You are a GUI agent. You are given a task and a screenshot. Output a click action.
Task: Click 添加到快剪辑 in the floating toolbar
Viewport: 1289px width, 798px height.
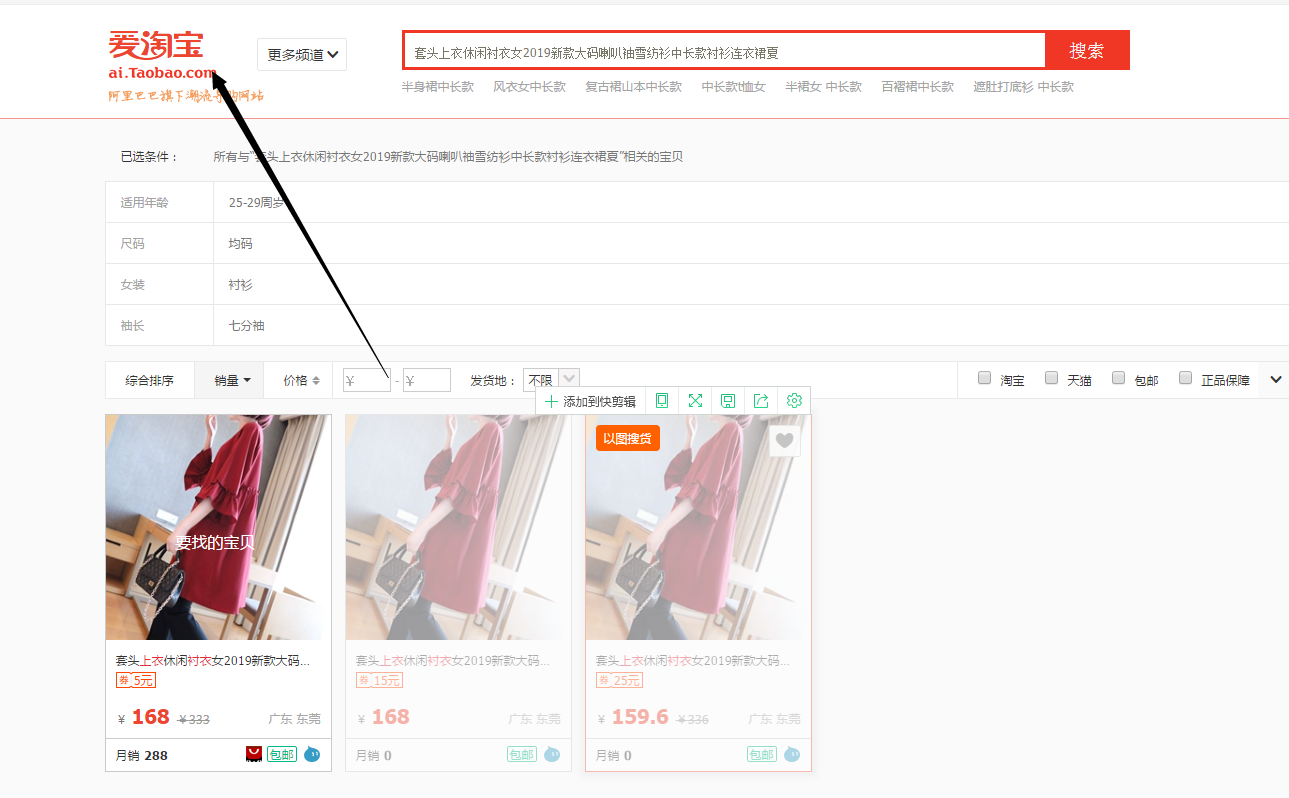pos(590,401)
